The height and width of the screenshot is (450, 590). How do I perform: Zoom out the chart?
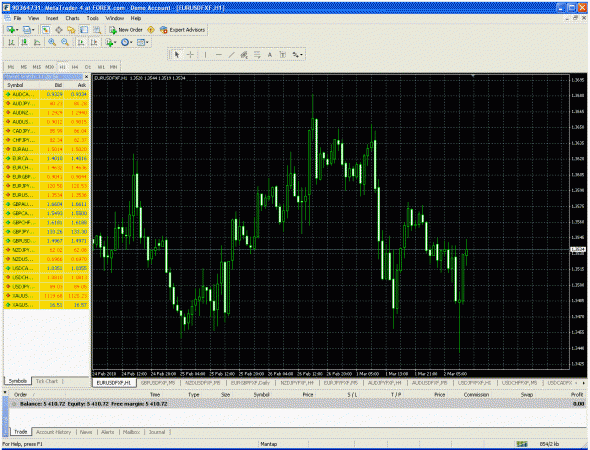click(x=65, y=43)
